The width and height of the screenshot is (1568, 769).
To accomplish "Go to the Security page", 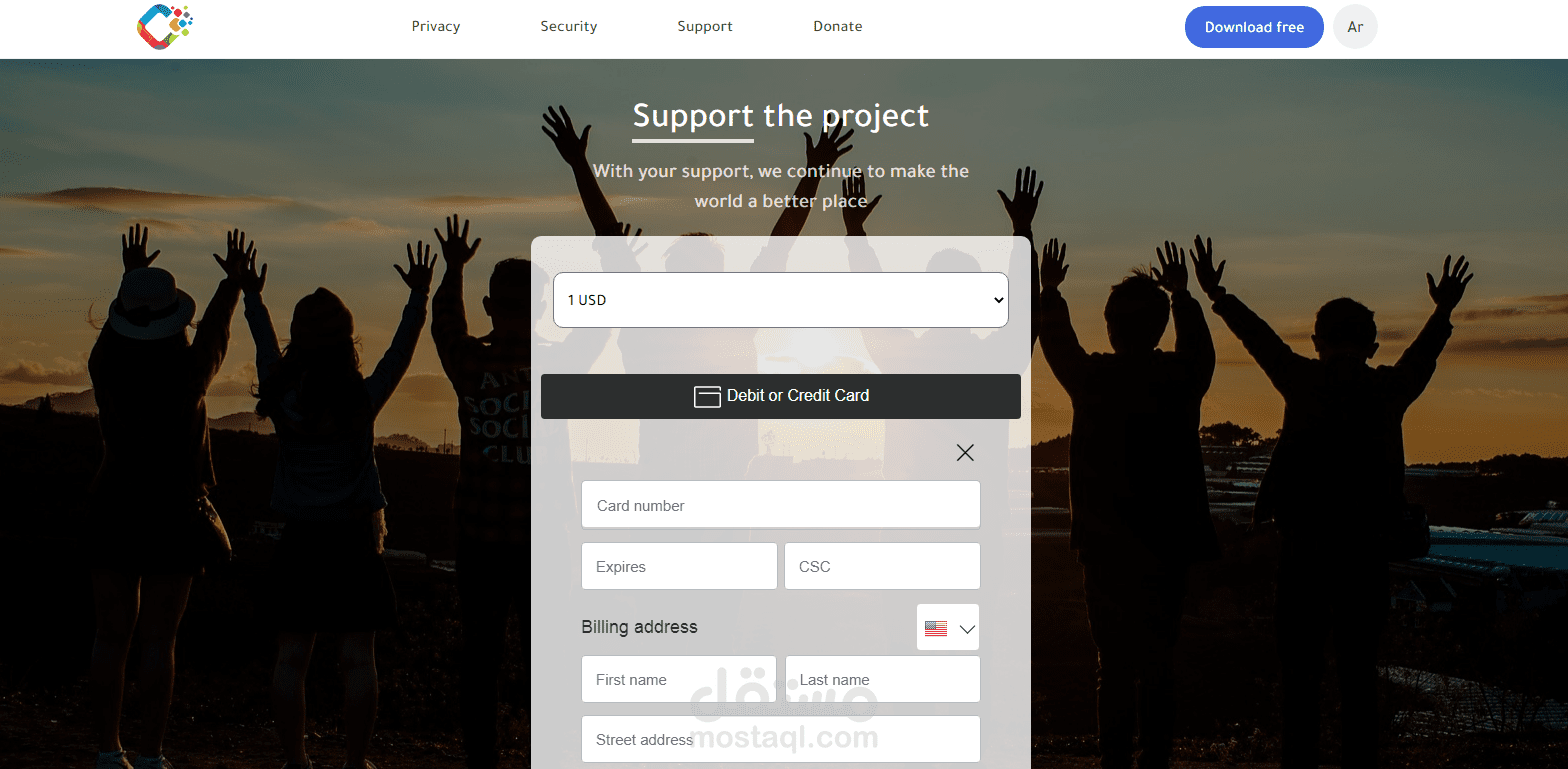I will pos(569,27).
